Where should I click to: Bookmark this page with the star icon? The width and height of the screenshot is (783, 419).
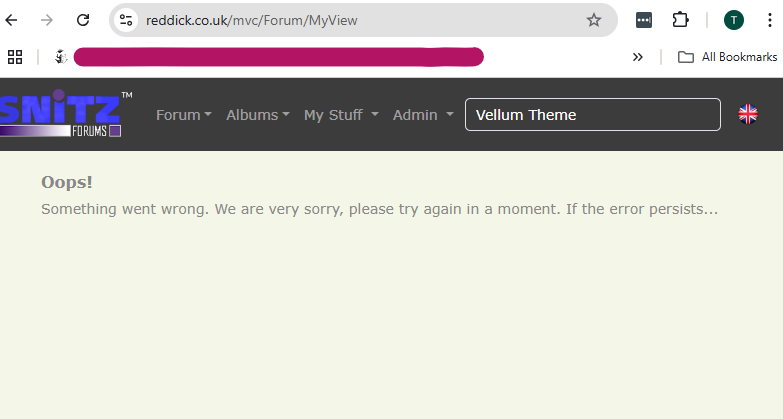(593, 20)
